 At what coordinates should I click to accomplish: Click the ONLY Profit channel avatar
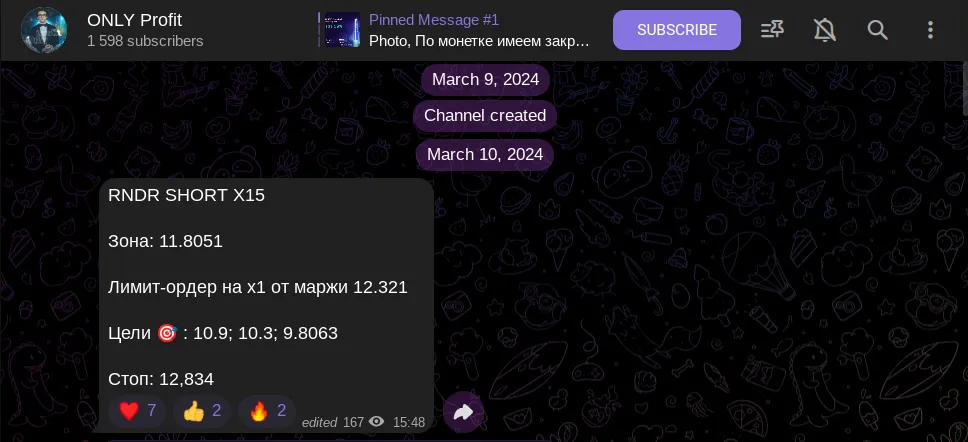44,30
